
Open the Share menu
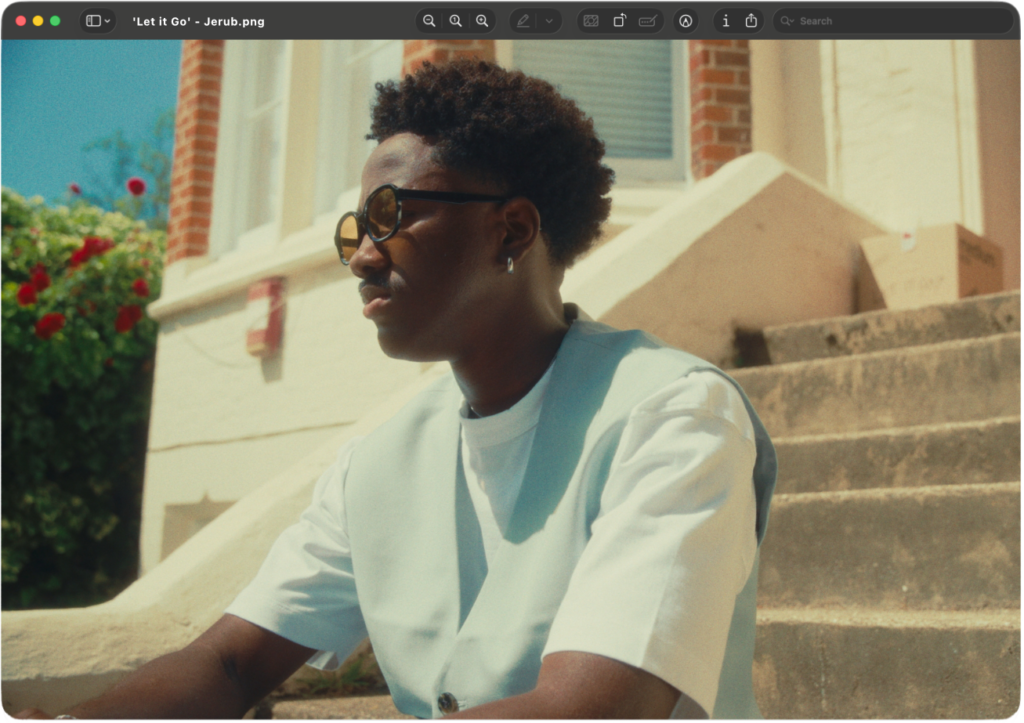tap(751, 21)
